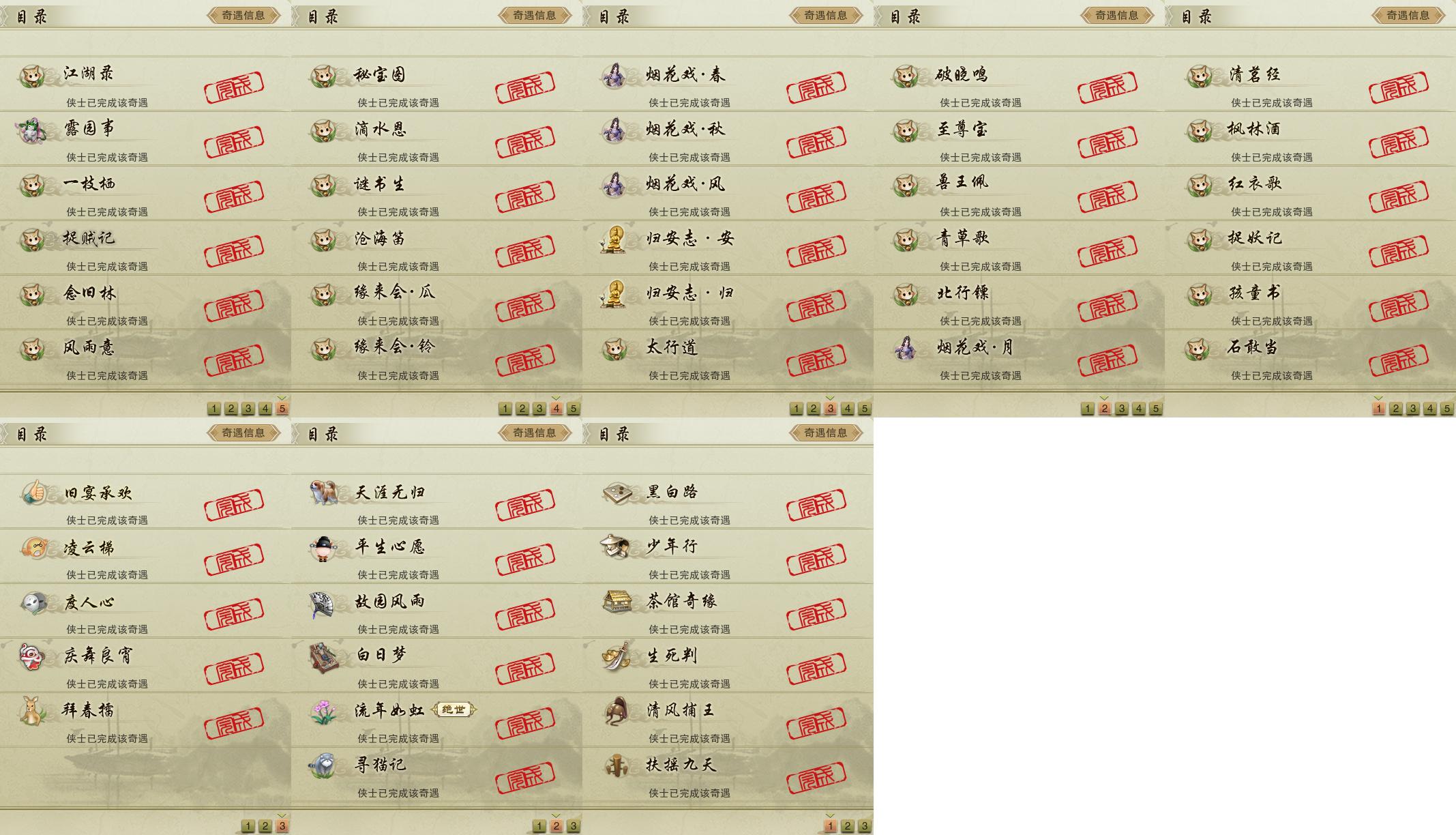
Task: Go to page 1 under the 寻猫记 list
Action: [x=539, y=826]
